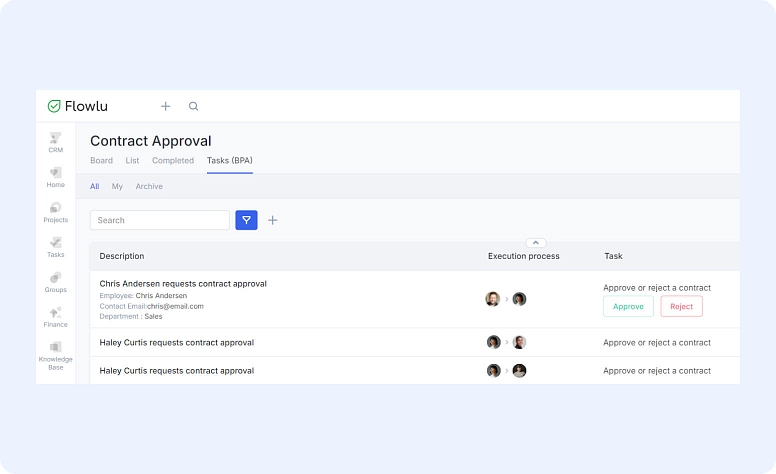Open Groups from the sidebar
The image size is (776, 474).
55,282
